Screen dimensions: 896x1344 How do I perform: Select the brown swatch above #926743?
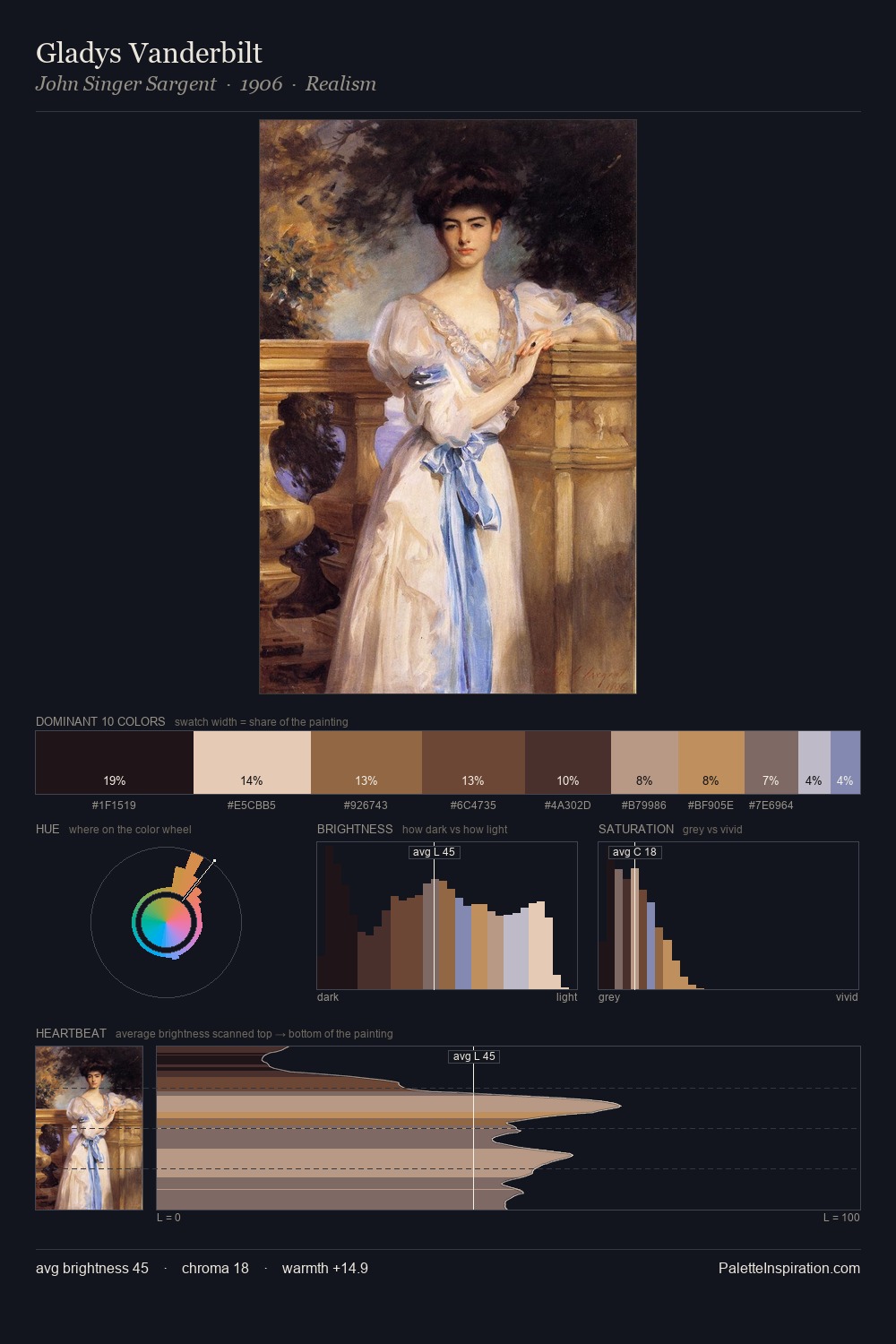click(366, 762)
